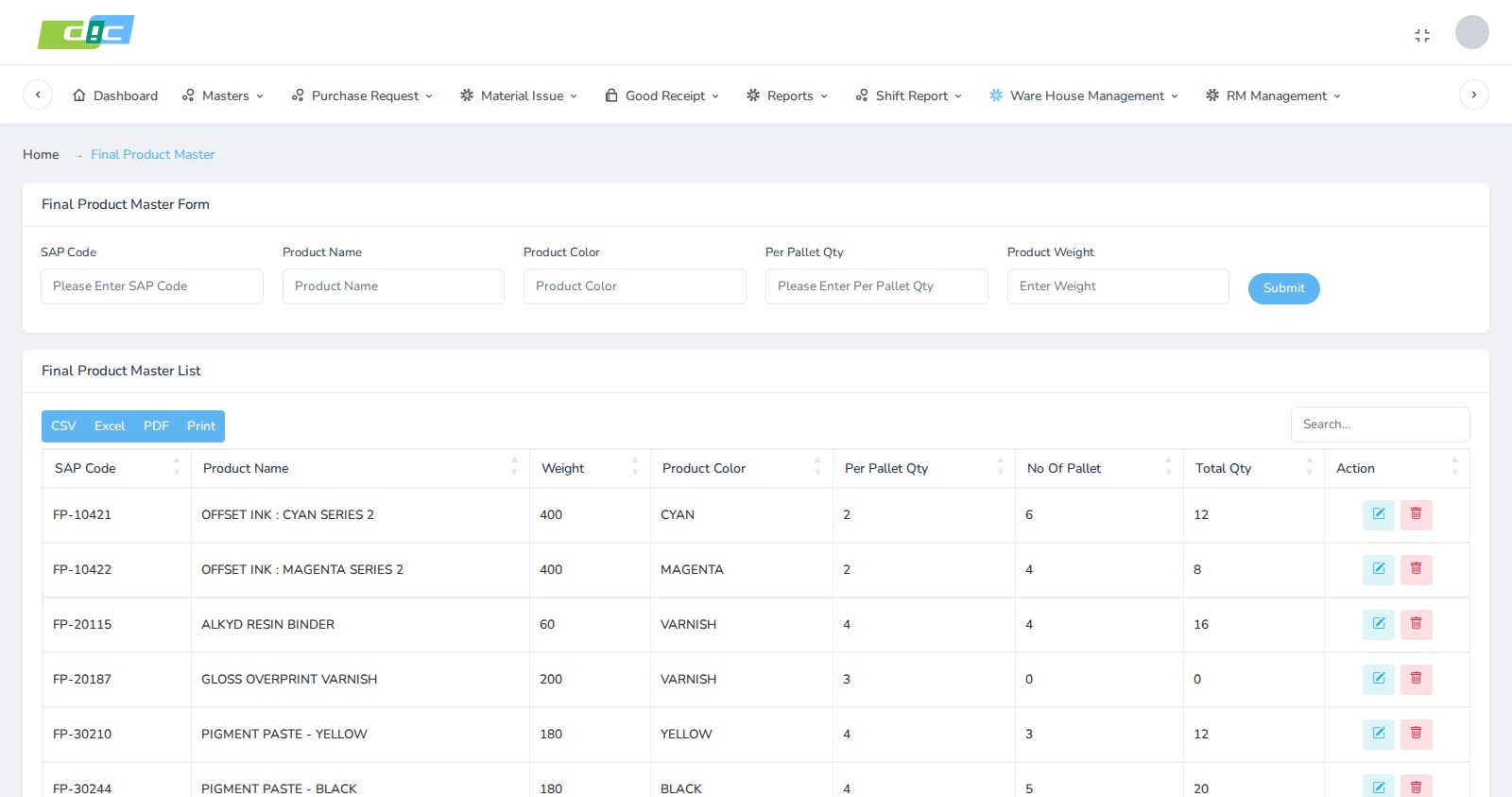This screenshot has width=1512, height=797.
Task: Sort table by Total Qty column
Action: point(1254,468)
